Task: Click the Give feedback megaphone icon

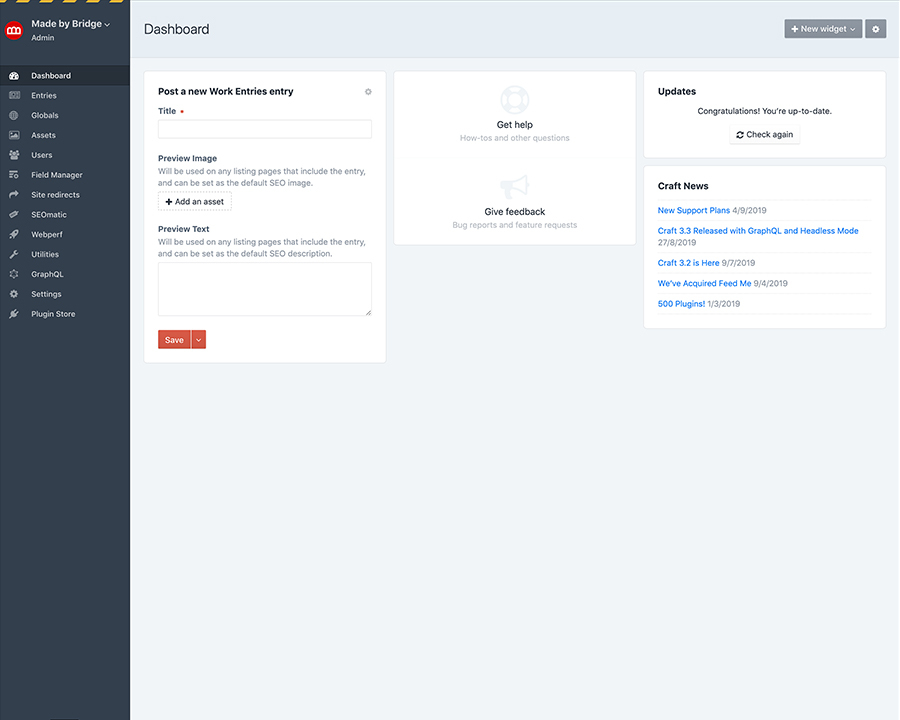Action: [514, 186]
